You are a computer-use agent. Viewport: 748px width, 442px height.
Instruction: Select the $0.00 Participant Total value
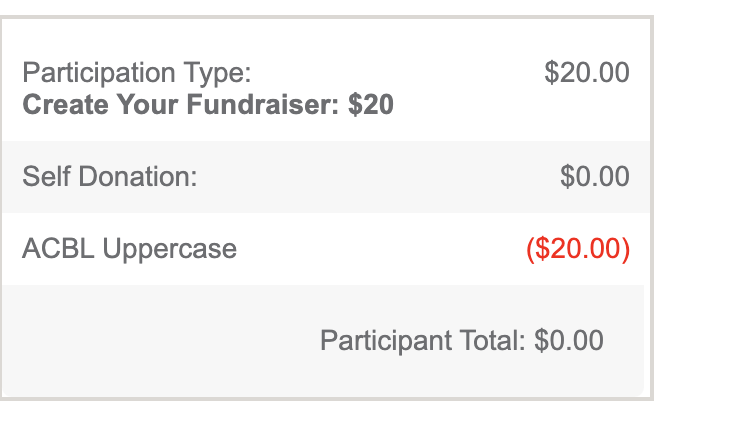click(x=569, y=340)
